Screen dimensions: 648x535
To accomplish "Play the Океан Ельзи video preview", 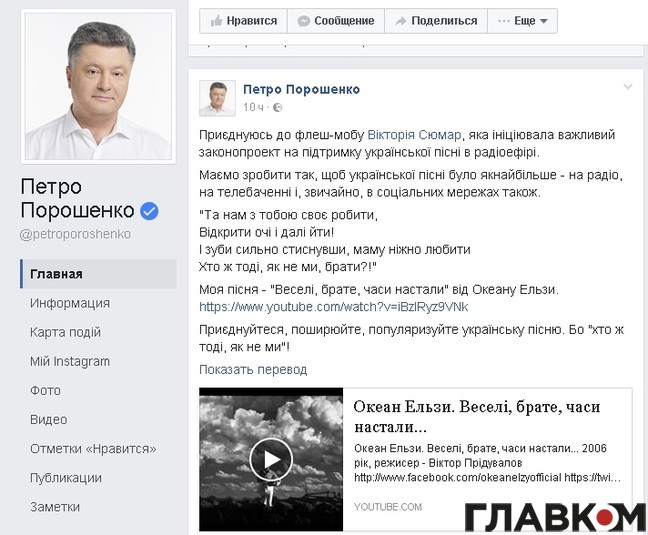I will pyautogui.click(x=271, y=459).
